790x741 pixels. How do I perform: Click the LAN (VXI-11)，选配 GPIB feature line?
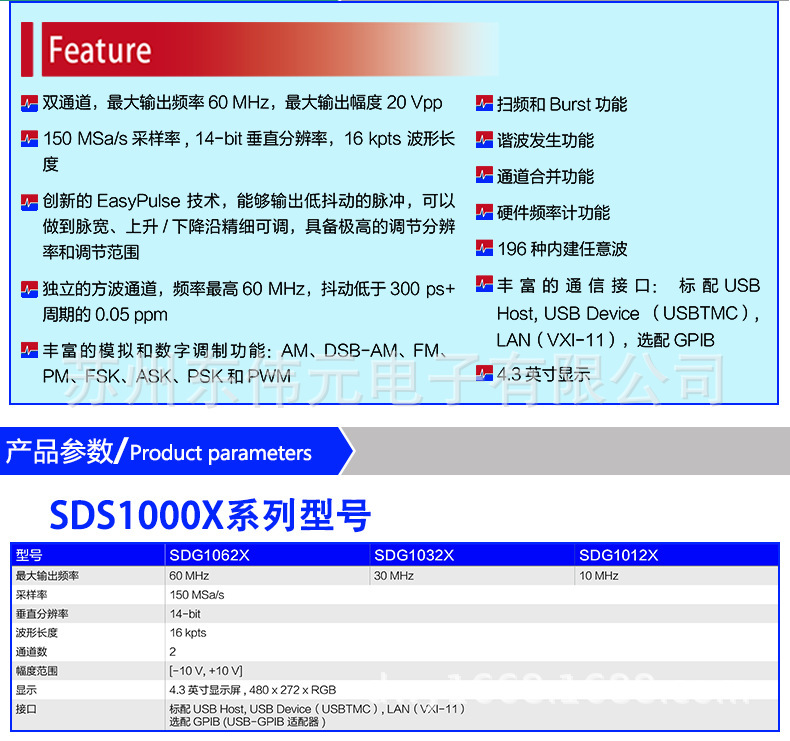pos(606,340)
